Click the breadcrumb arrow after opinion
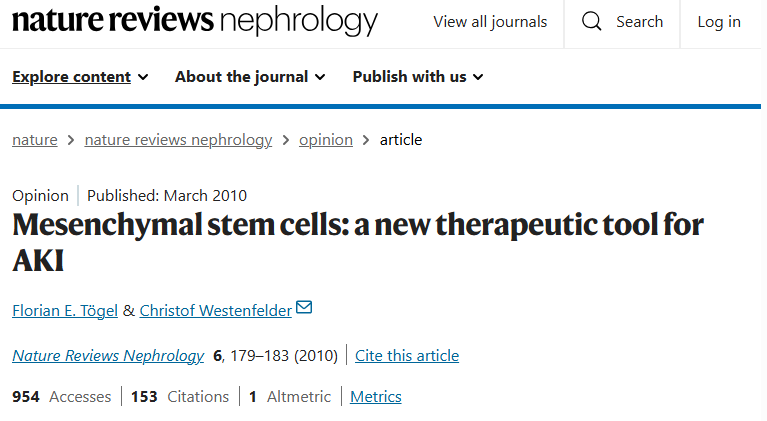767x421 pixels. click(x=367, y=140)
